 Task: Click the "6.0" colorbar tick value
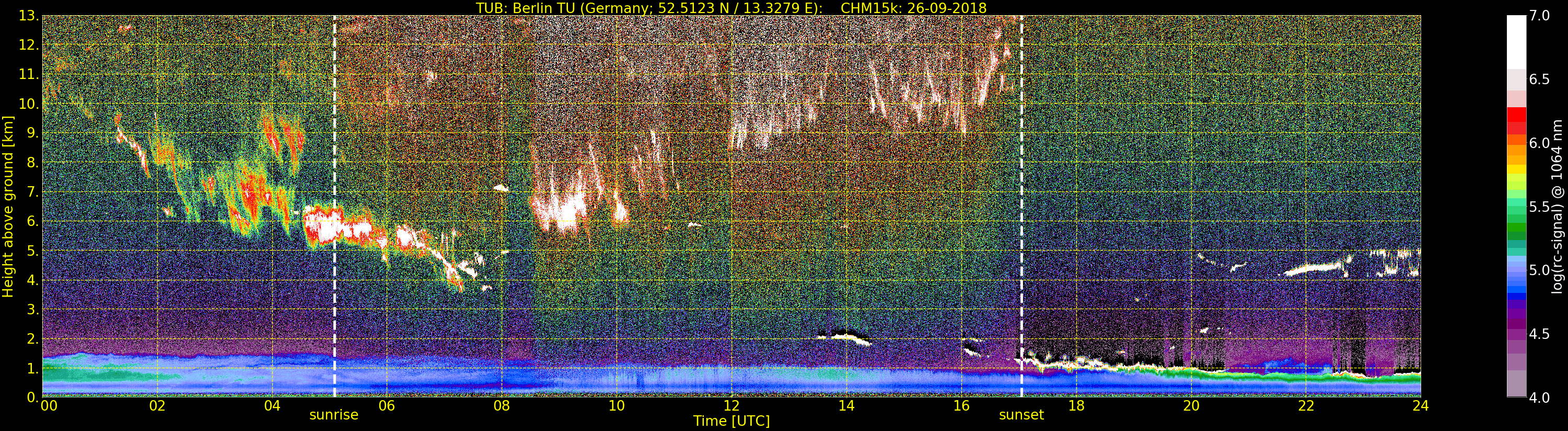(x=1539, y=143)
